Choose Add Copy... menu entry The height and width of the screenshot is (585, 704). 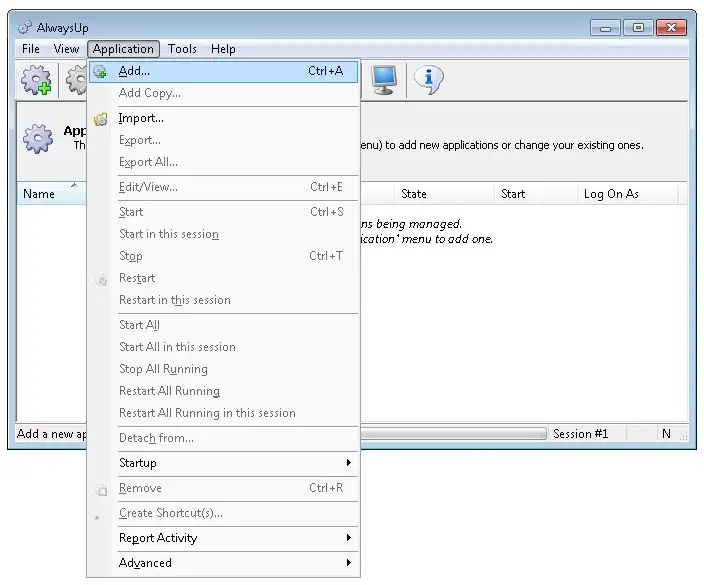click(x=224, y=93)
